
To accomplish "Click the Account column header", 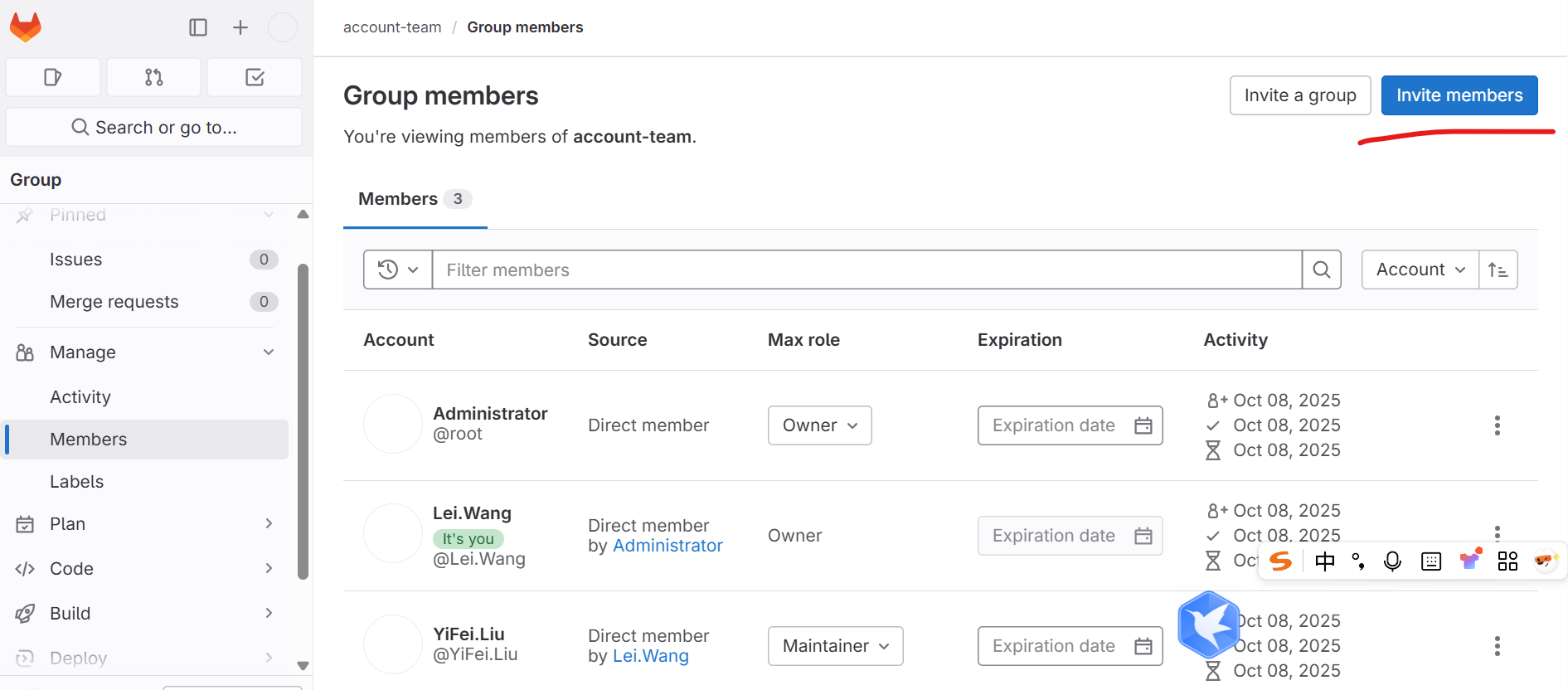I will click(399, 340).
